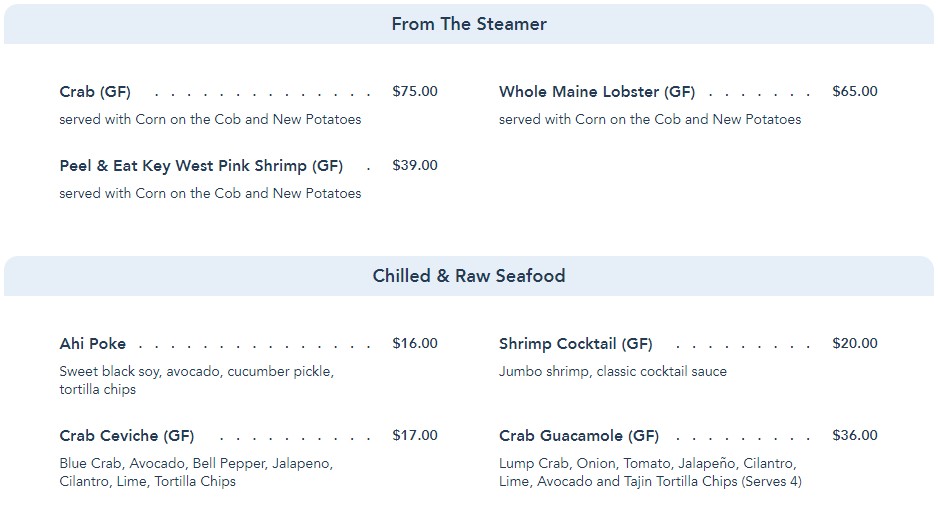Image resolution: width=938 pixels, height=520 pixels.
Task: Click the $65.00 lobster price
Action: [855, 91]
